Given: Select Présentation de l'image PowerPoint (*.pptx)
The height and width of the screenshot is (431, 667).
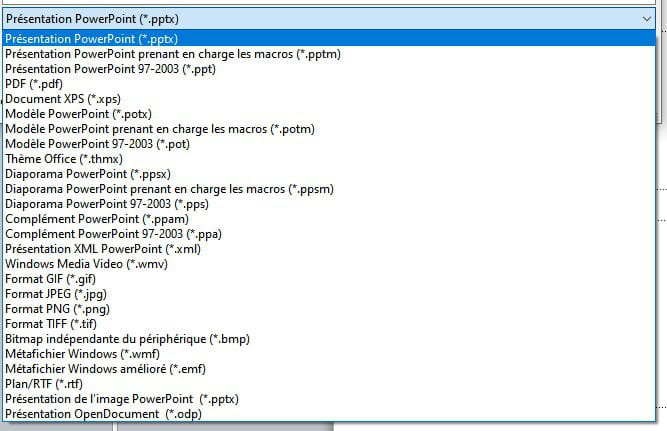Looking at the screenshot, I should (x=329, y=399).
